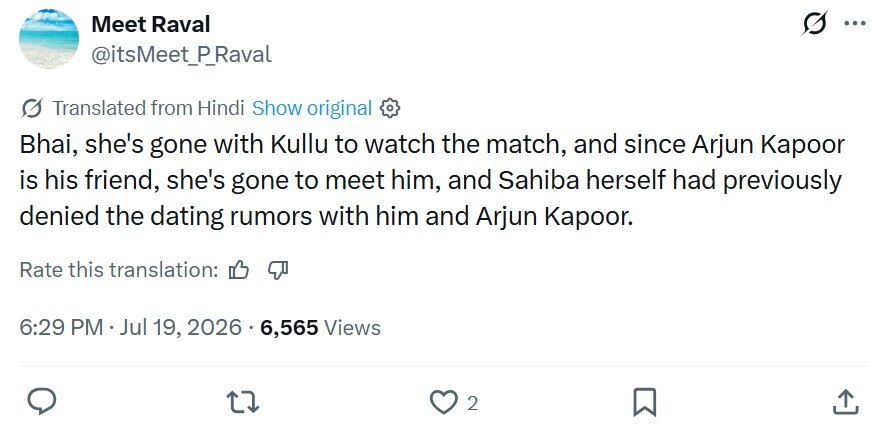
Task: Click the like count number 2
Action: [473, 403]
